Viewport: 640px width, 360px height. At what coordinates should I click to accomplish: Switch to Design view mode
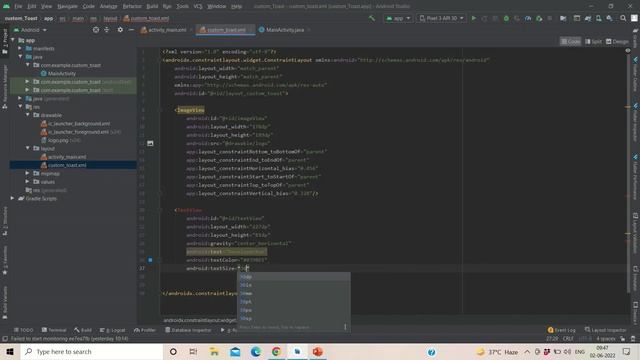click(617, 41)
